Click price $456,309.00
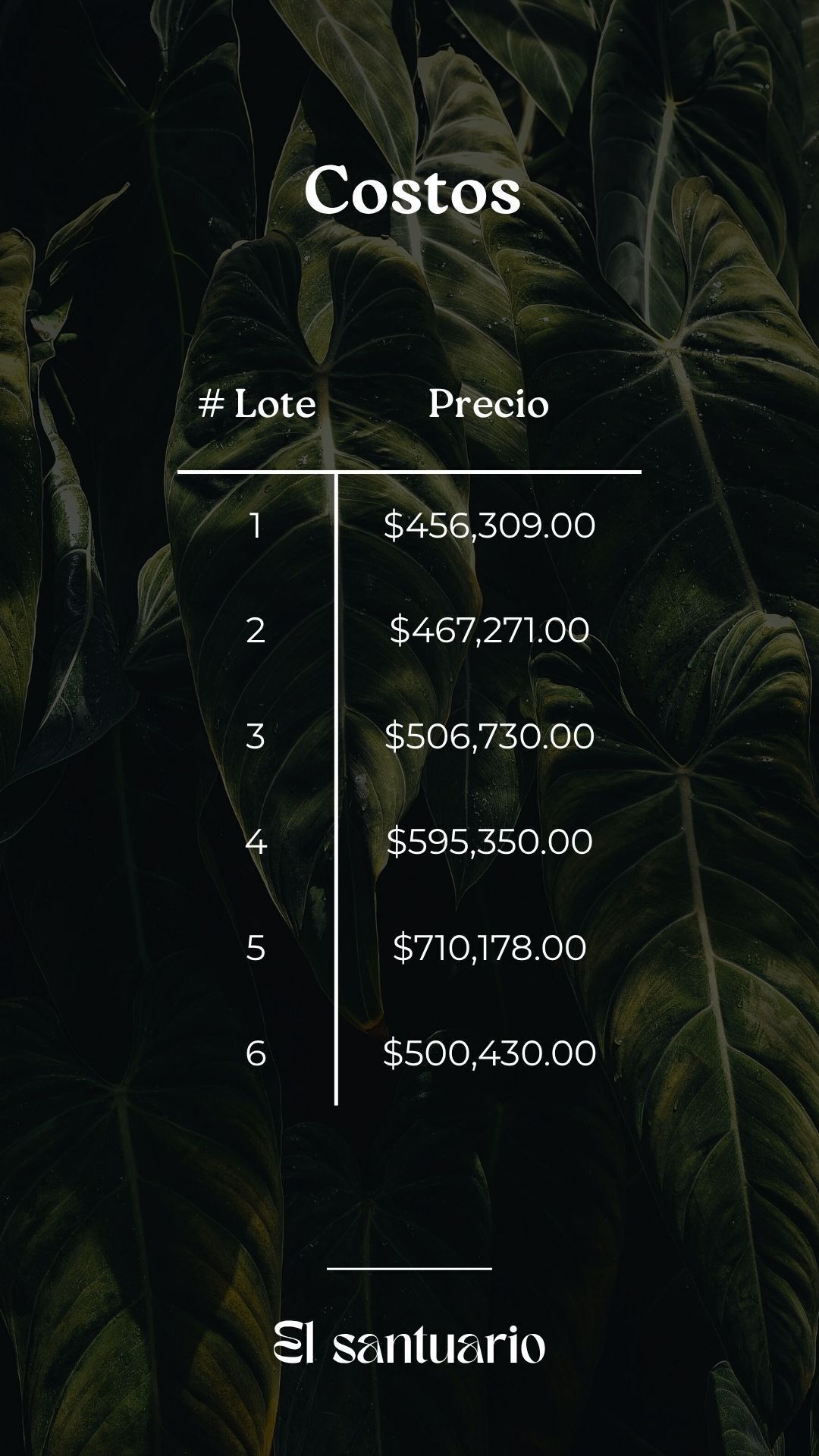This screenshot has width=819, height=1456. point(489,526)
